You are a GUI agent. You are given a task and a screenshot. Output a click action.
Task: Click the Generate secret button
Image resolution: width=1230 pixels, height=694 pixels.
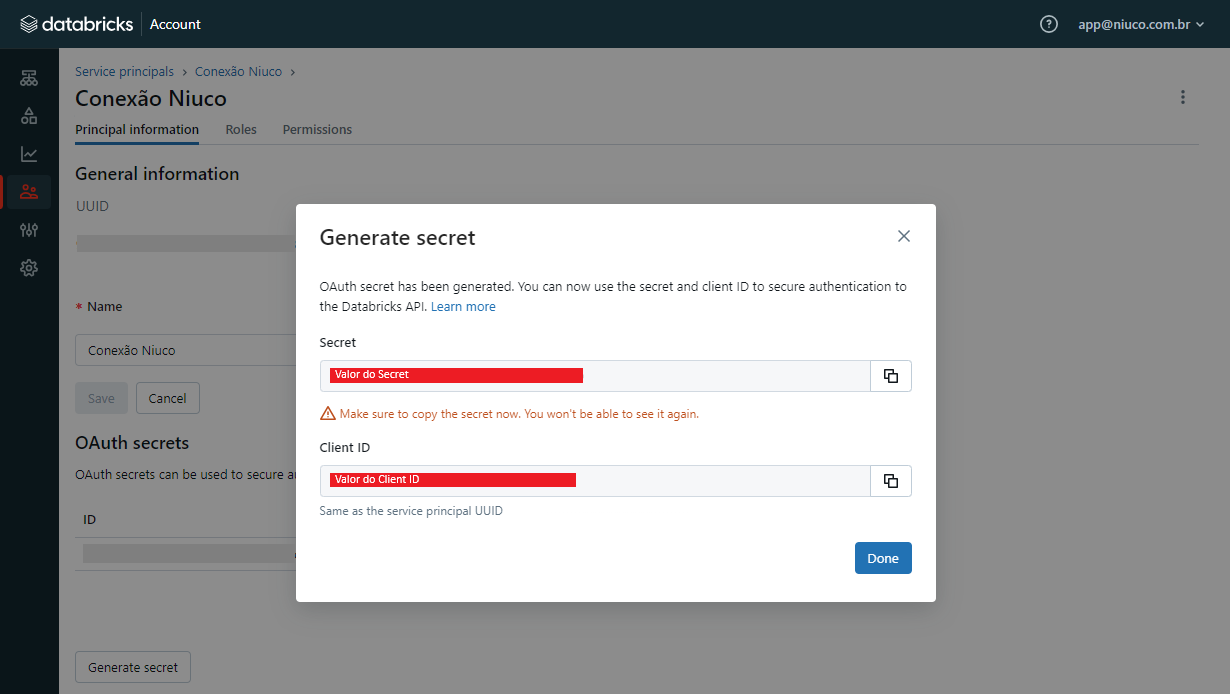pyautogui.click(x=133, y=667)
